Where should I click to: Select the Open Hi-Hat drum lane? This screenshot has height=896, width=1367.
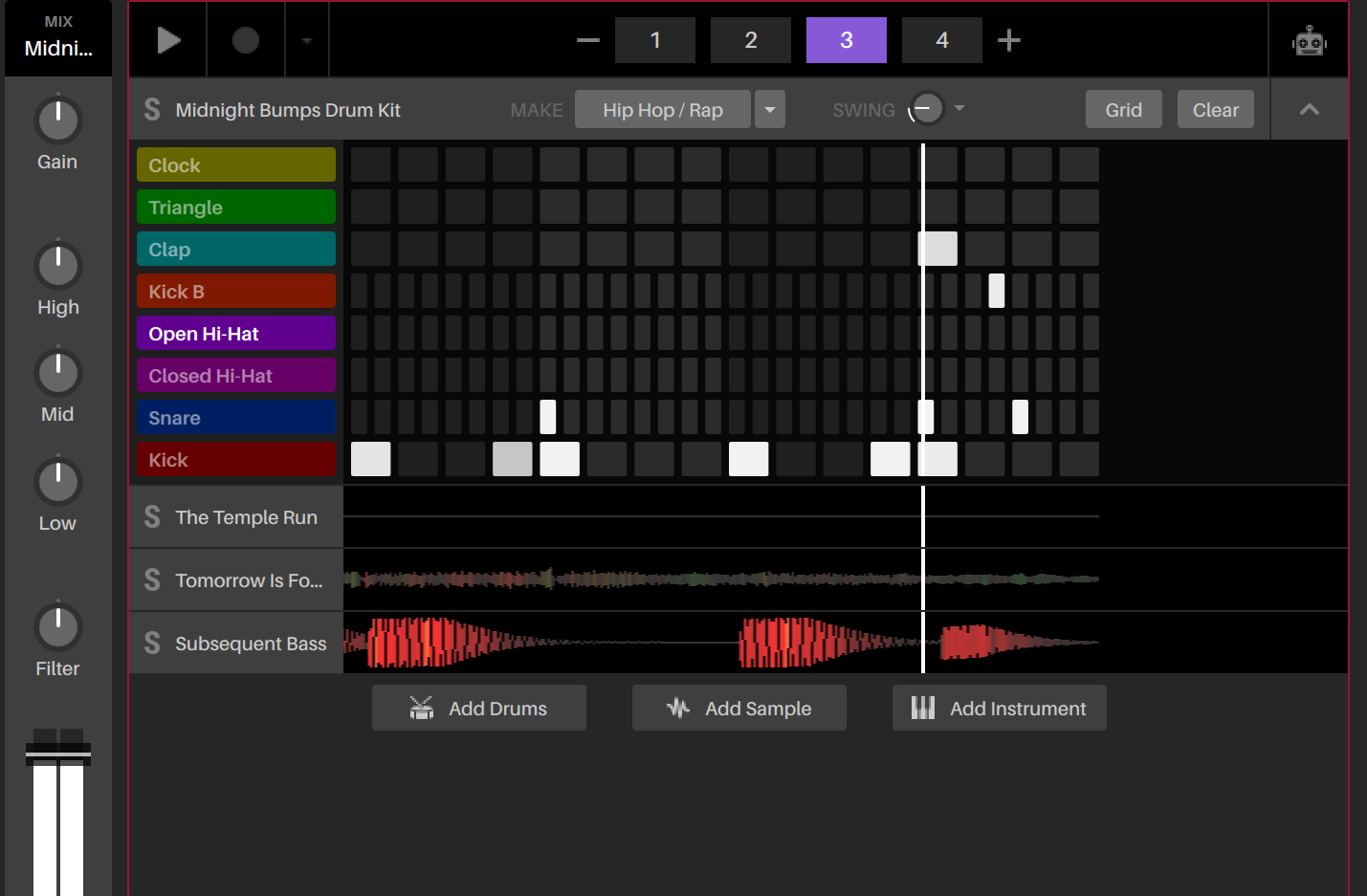pos(236,333)
